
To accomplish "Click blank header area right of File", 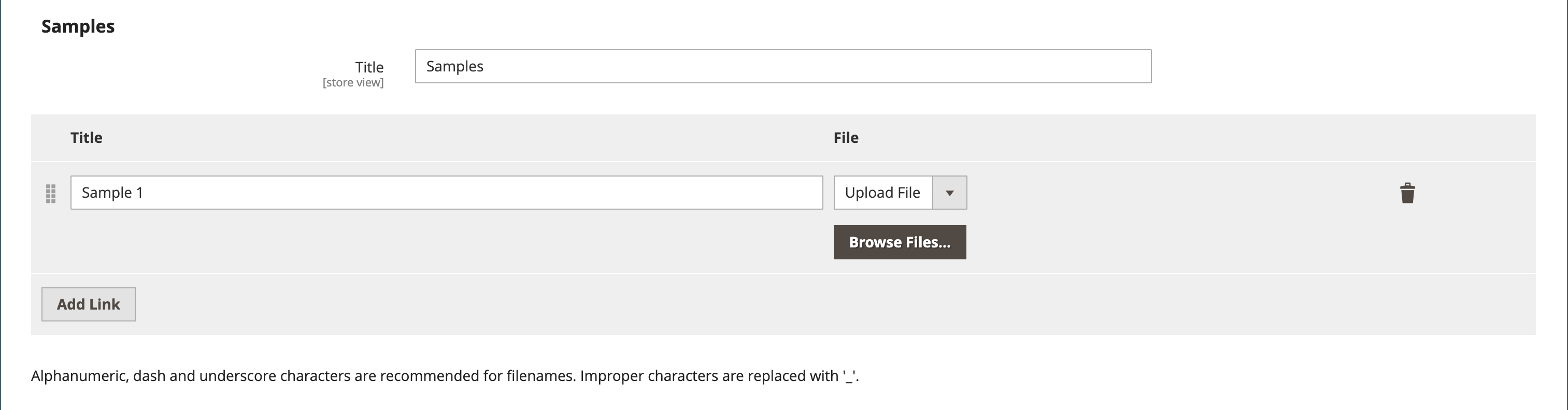I will coord(1157,138).
